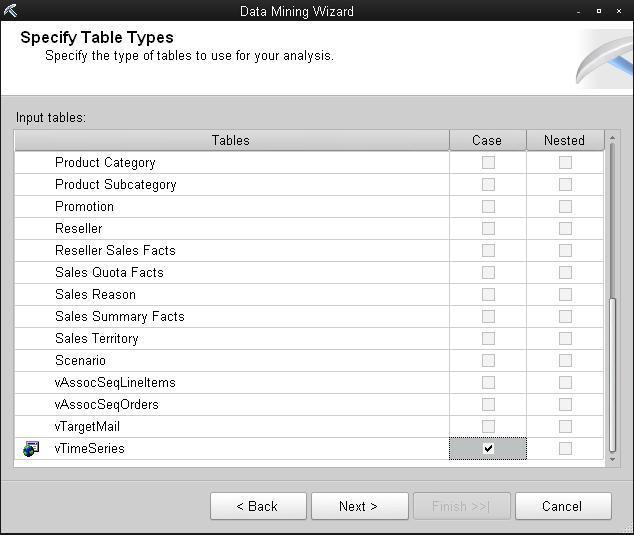Click the pickaxe icon in title bar
634x535 pixels.
11,11
